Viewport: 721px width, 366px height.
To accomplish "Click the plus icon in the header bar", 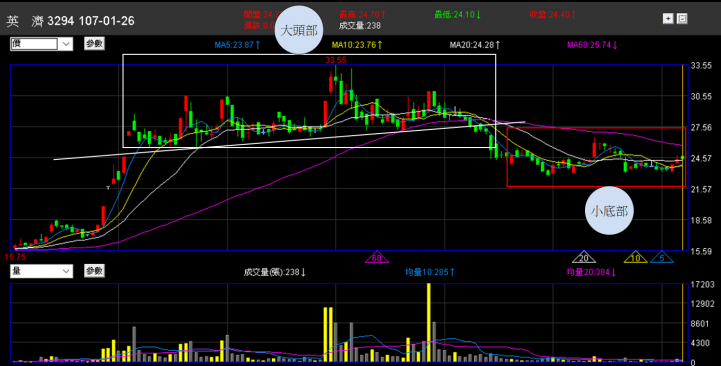I will [x=668, y=18].
